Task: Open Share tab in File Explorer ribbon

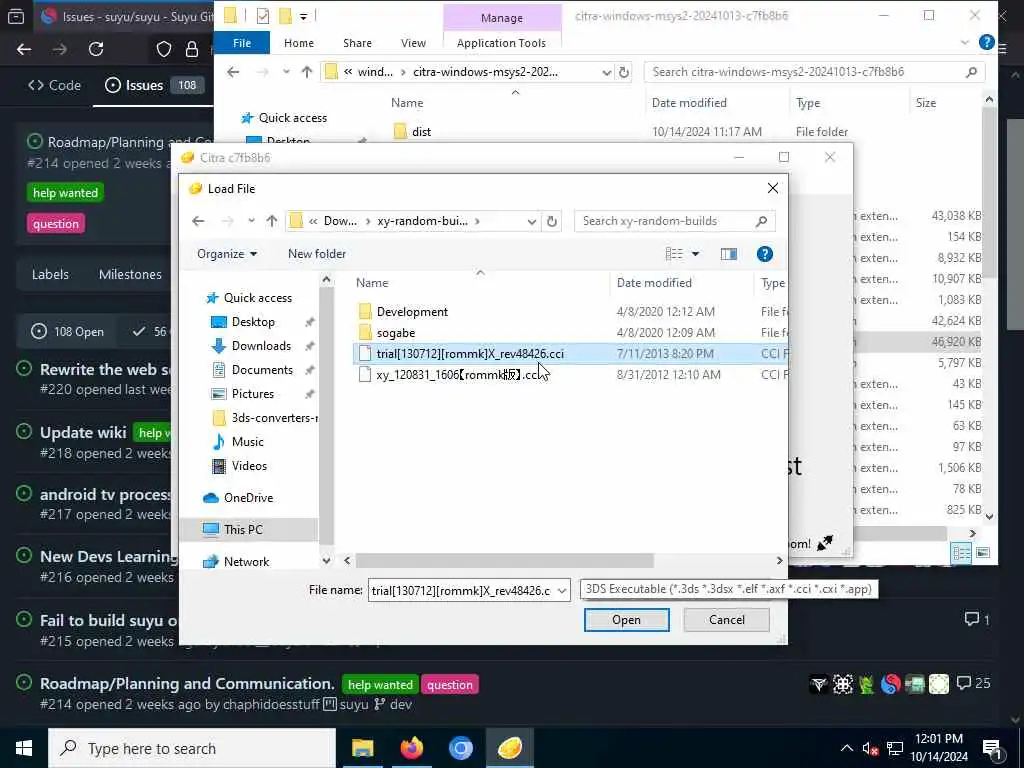Action: [x=357, y=43]
